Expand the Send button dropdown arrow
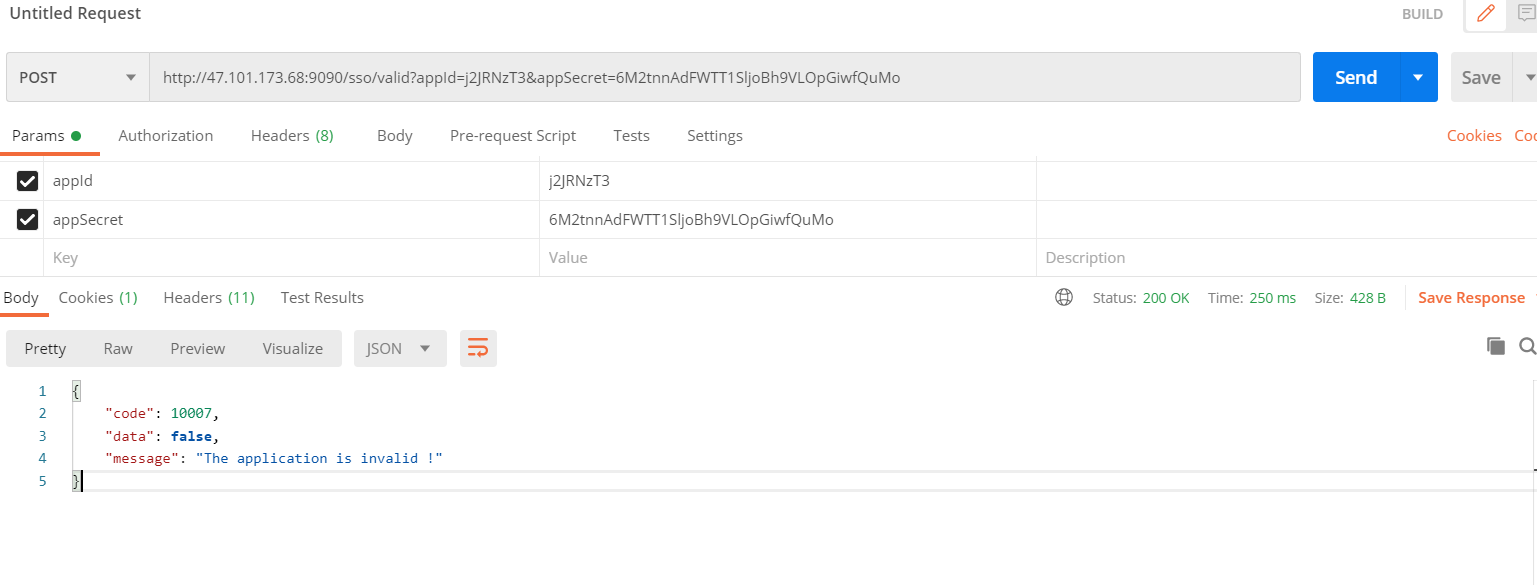The image size is (1537, 585). 1417,77
